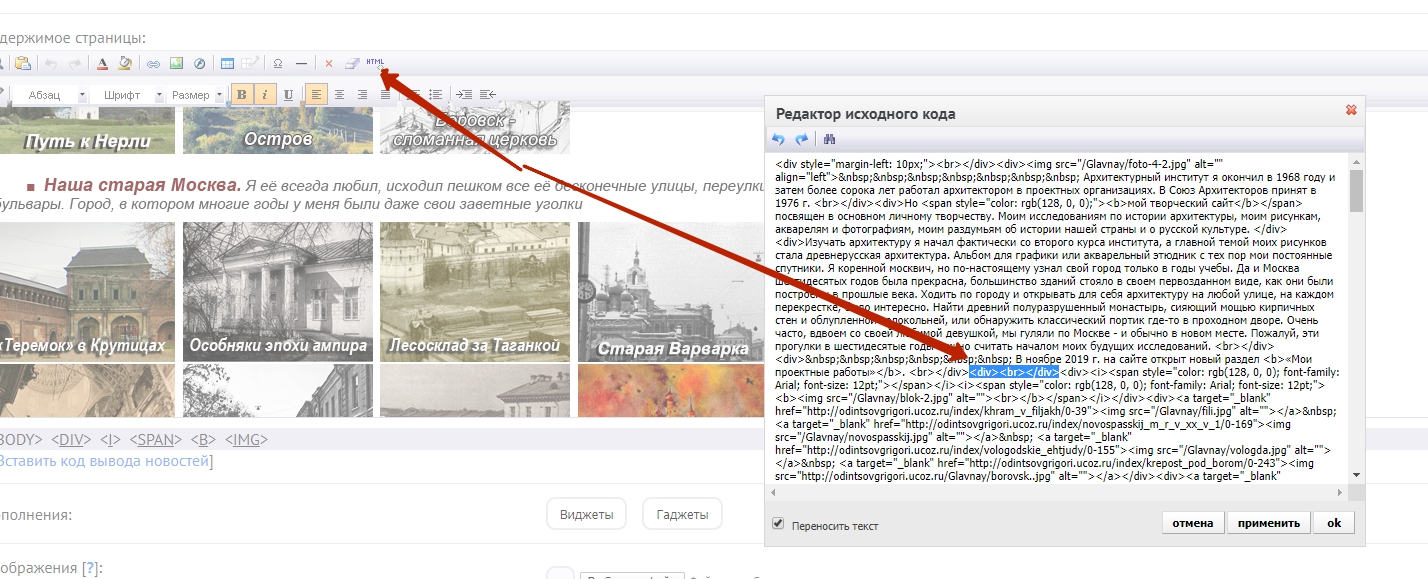Image resolution: width=1428 pixels, height=579 pixels.
Task: Select the DIV tag in element path
Action: [70, 439]
